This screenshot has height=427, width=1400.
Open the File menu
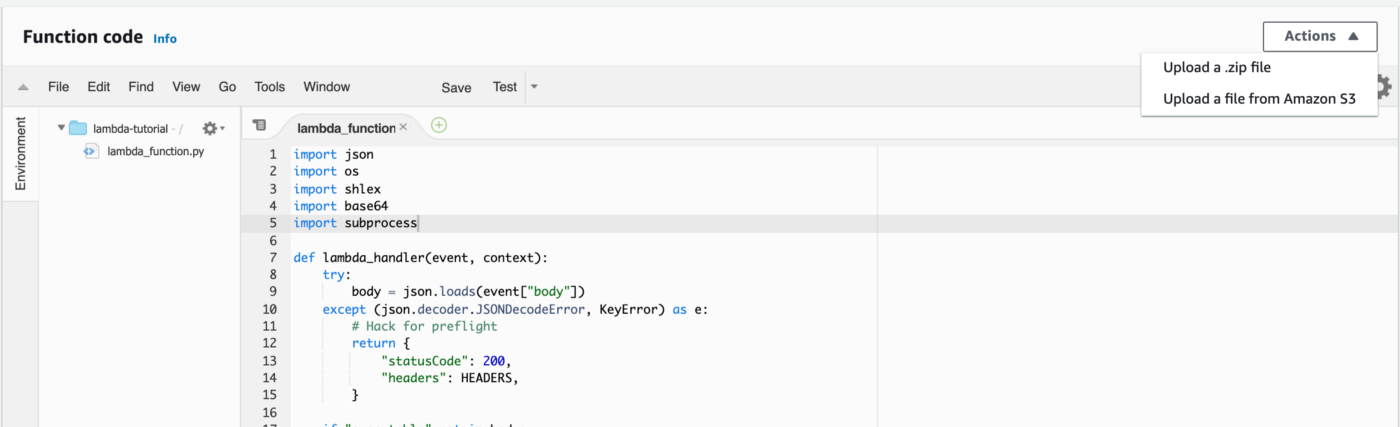click(x=58, y=87)
